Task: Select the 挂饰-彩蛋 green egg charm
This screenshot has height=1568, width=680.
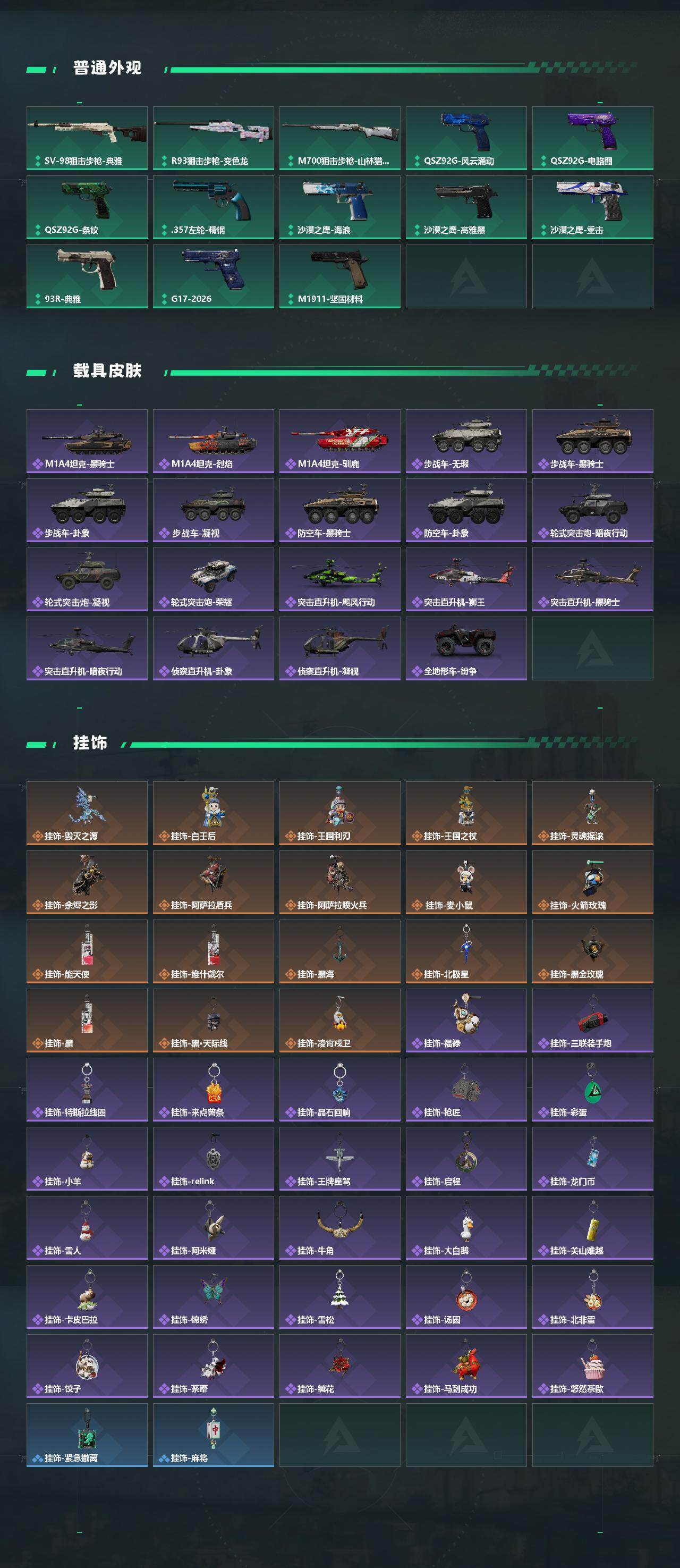Action: [x=592, y=1090]
